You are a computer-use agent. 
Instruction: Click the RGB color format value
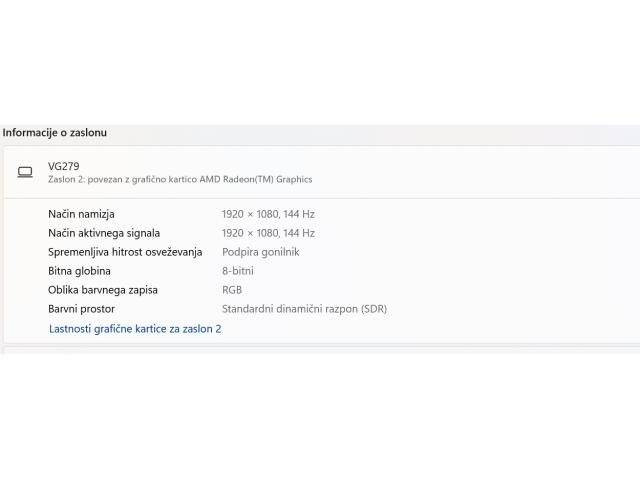232,290
